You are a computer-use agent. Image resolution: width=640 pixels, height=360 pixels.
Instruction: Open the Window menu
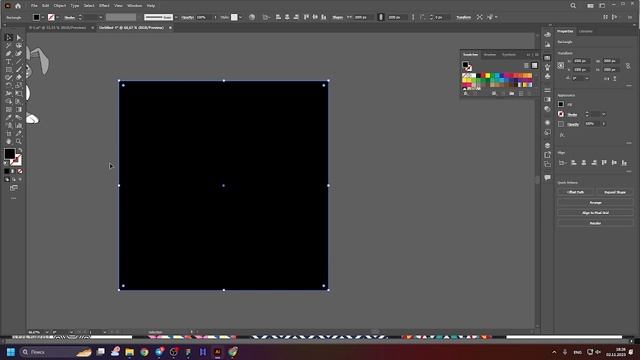(134, 6)
